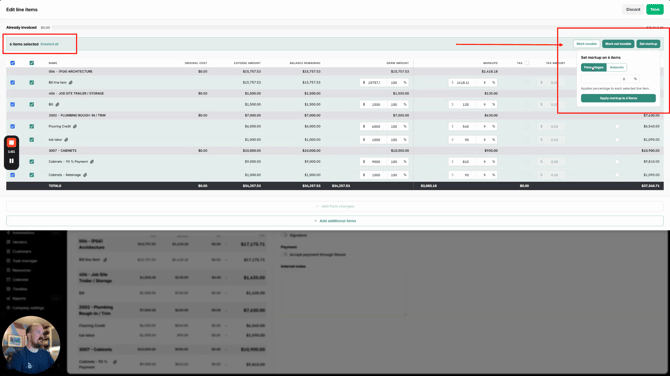This screenshot has width=670, height=376.
Task: Click Mark taxable button
Action: [x=586, y=44]
